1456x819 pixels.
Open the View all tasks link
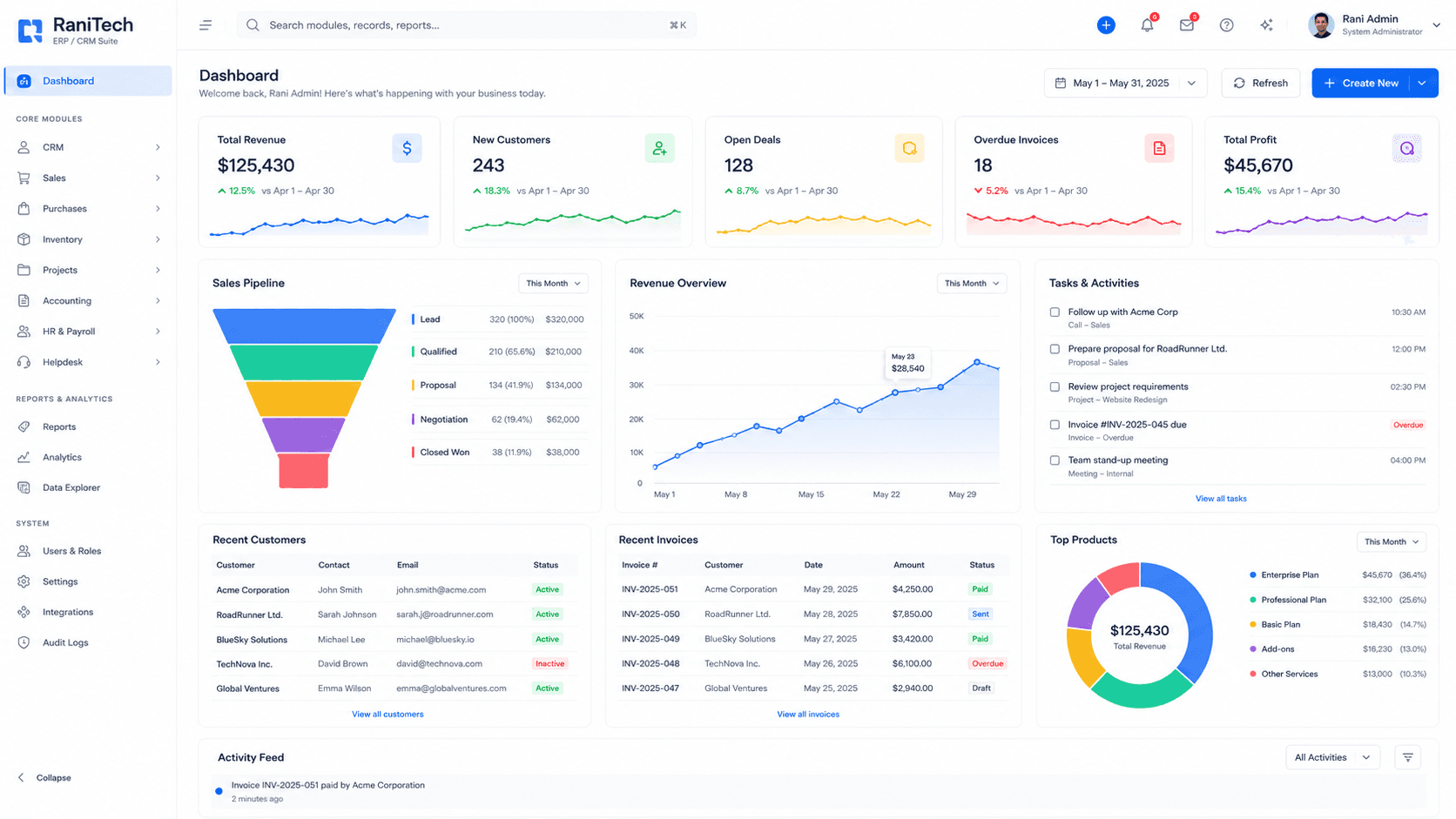pos(1221,499)
